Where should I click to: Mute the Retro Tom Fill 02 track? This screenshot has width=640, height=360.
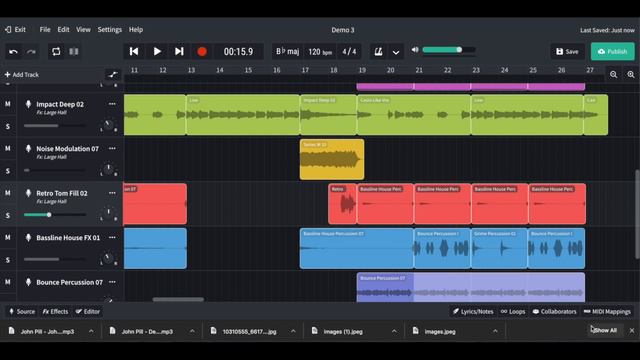click(8, 193)
